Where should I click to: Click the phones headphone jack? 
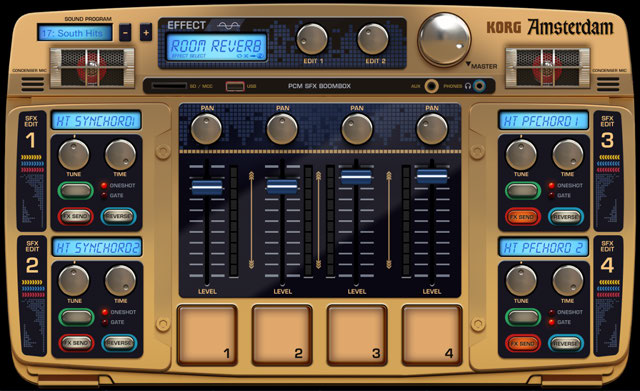point(479,86)
